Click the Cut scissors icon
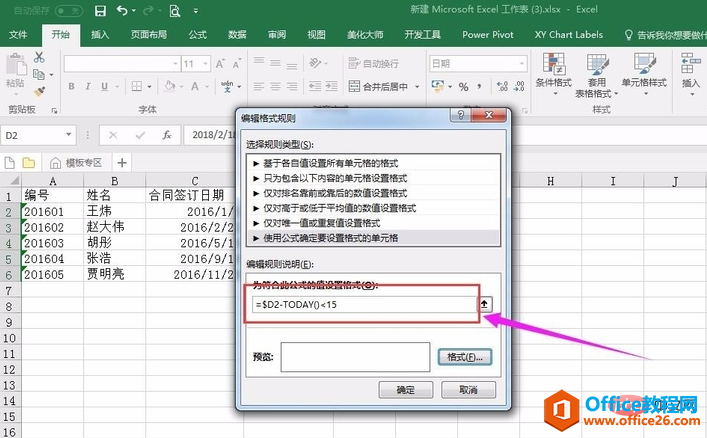Viewport: 707px width, 438px height. pos(39,56)
